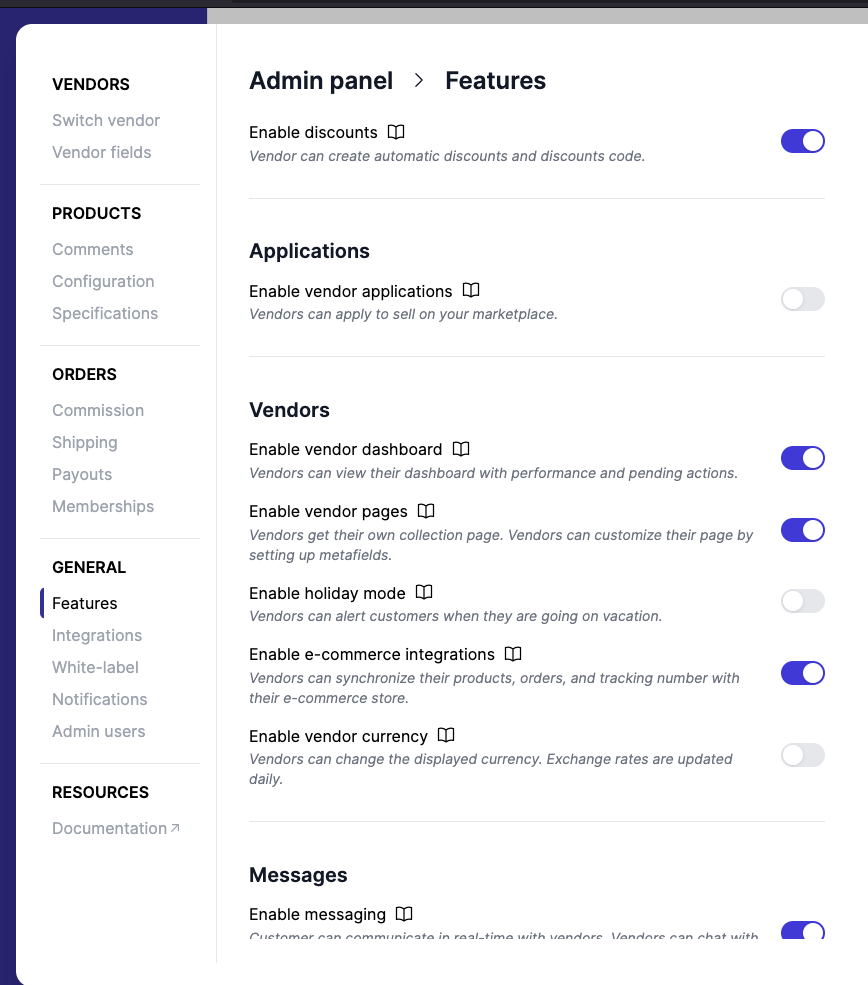Disable the Enable discounts toggle
This screenshot has width=868, height=985.
click(802, 141)
